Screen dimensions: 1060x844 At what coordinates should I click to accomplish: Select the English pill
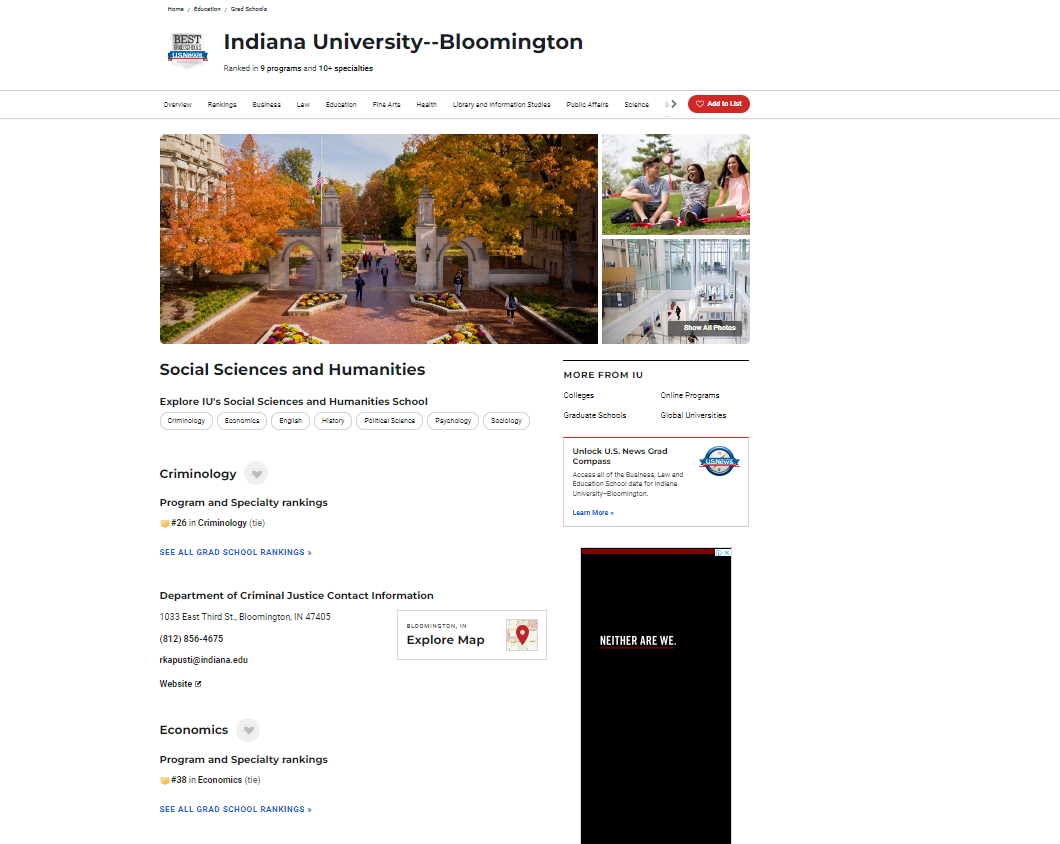(291, 421)
